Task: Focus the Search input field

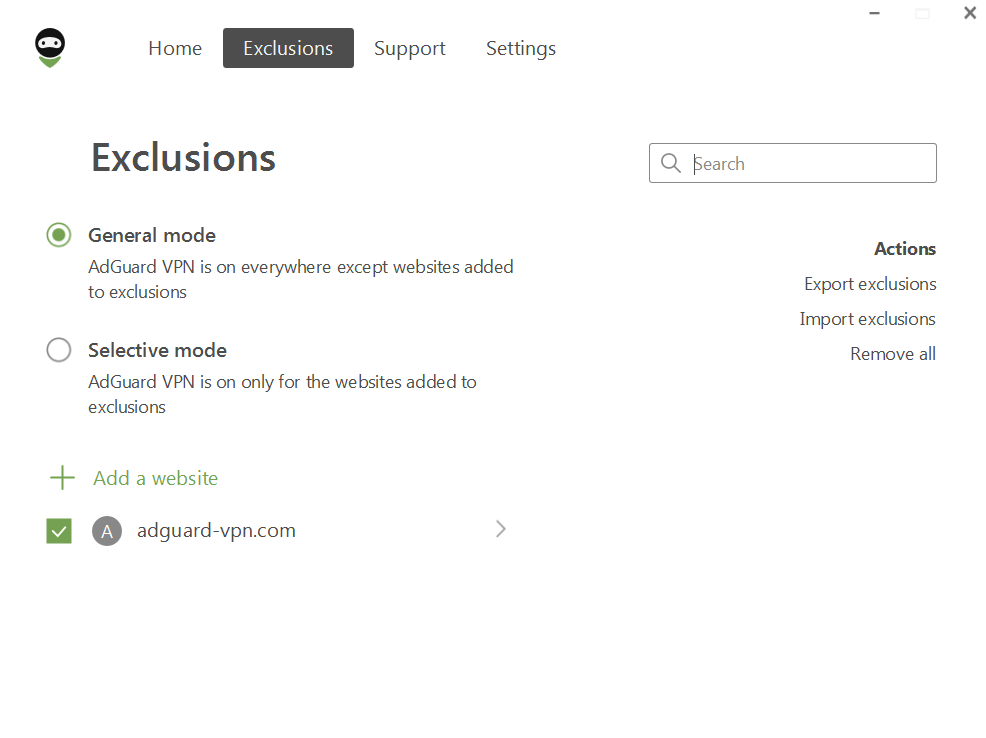Action: coord(792,163)
